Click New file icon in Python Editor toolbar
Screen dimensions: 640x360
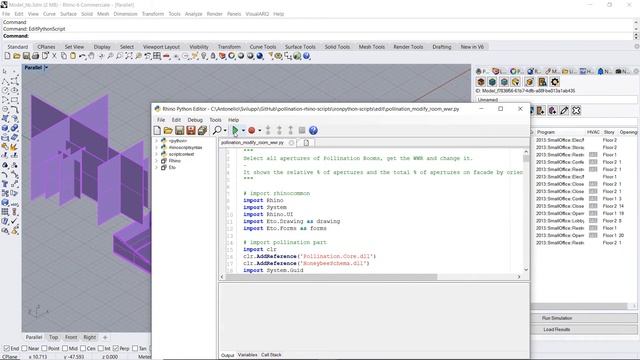tap(157, 130)
